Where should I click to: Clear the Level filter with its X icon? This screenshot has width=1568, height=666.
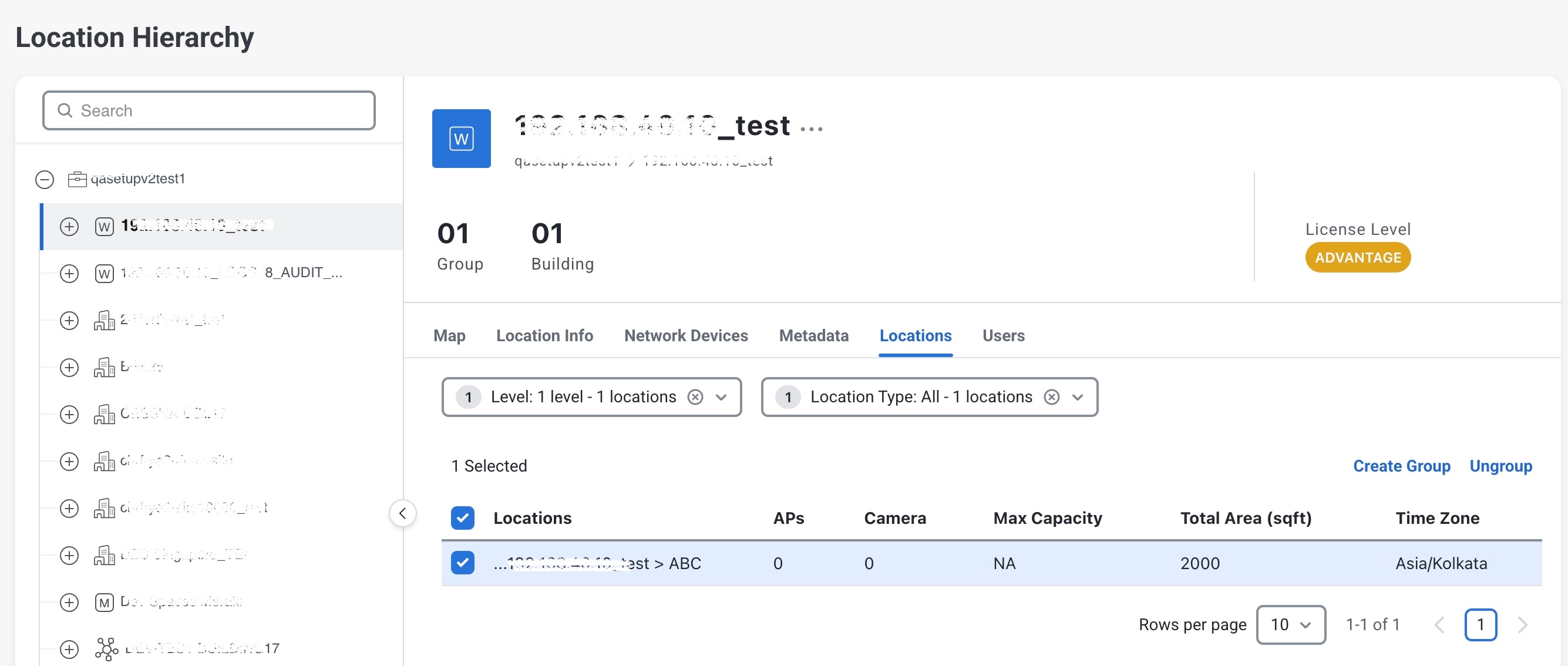695,397
